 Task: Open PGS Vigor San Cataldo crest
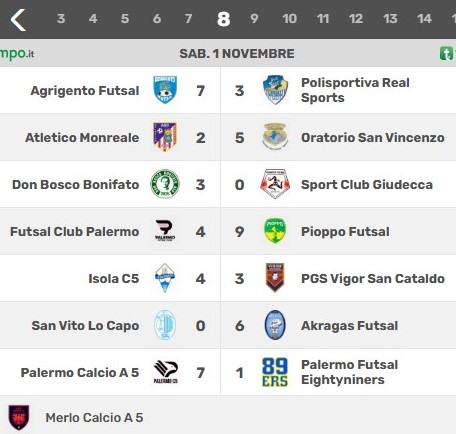[275, 278]
